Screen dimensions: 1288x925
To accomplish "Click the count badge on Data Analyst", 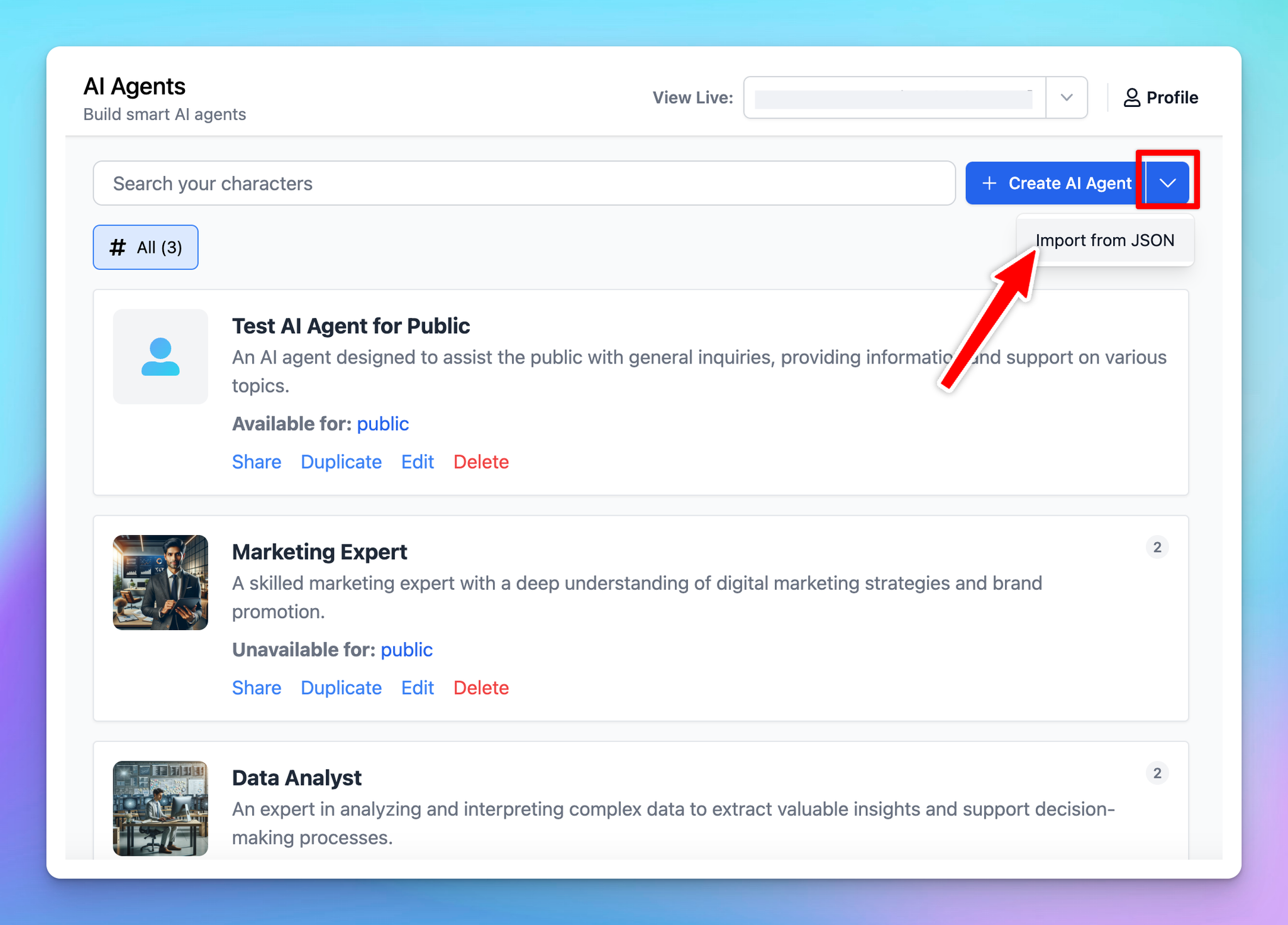I will pyautogui.click(x=1157, y=773).
